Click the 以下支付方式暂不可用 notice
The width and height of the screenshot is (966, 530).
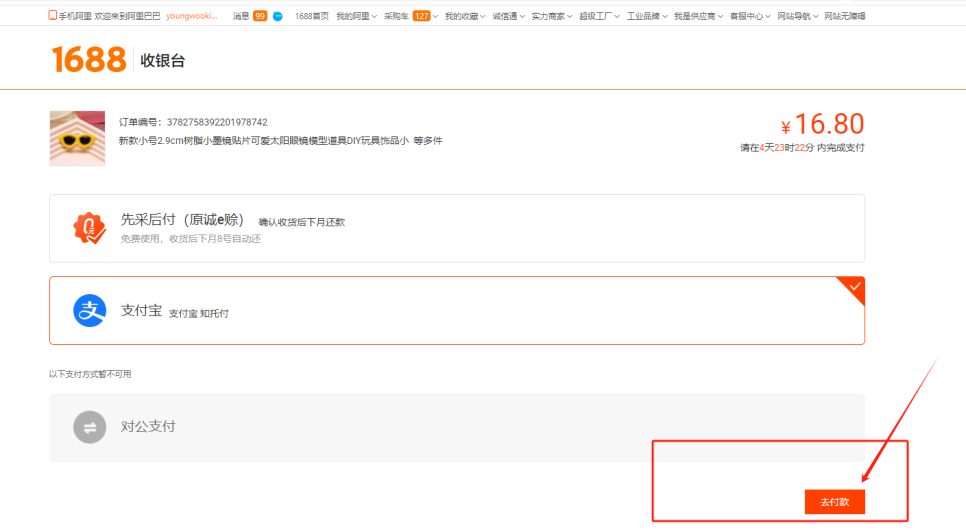[x=90, y=374]
